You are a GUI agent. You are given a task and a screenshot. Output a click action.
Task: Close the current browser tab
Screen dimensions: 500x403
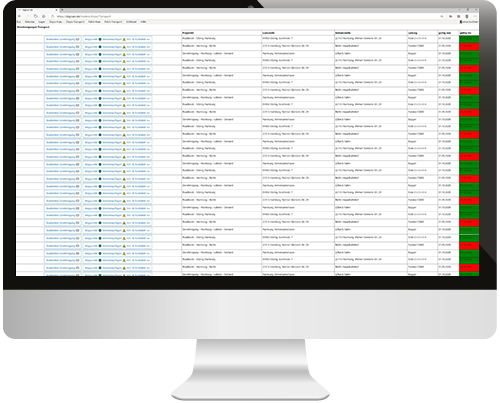(x=57, y=10)
